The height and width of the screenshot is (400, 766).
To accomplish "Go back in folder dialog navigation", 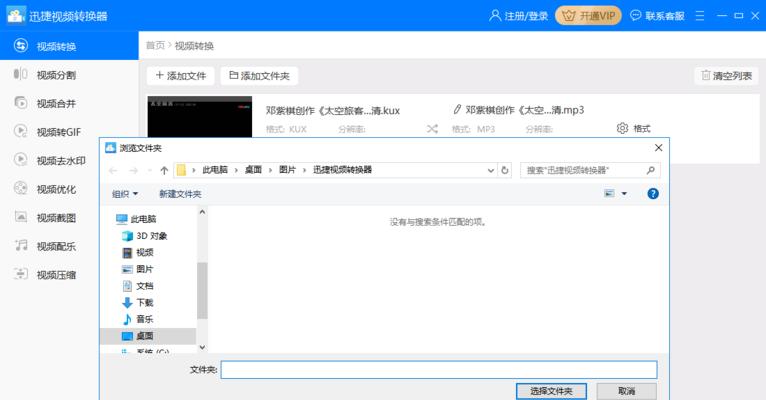I will point(113,170).
